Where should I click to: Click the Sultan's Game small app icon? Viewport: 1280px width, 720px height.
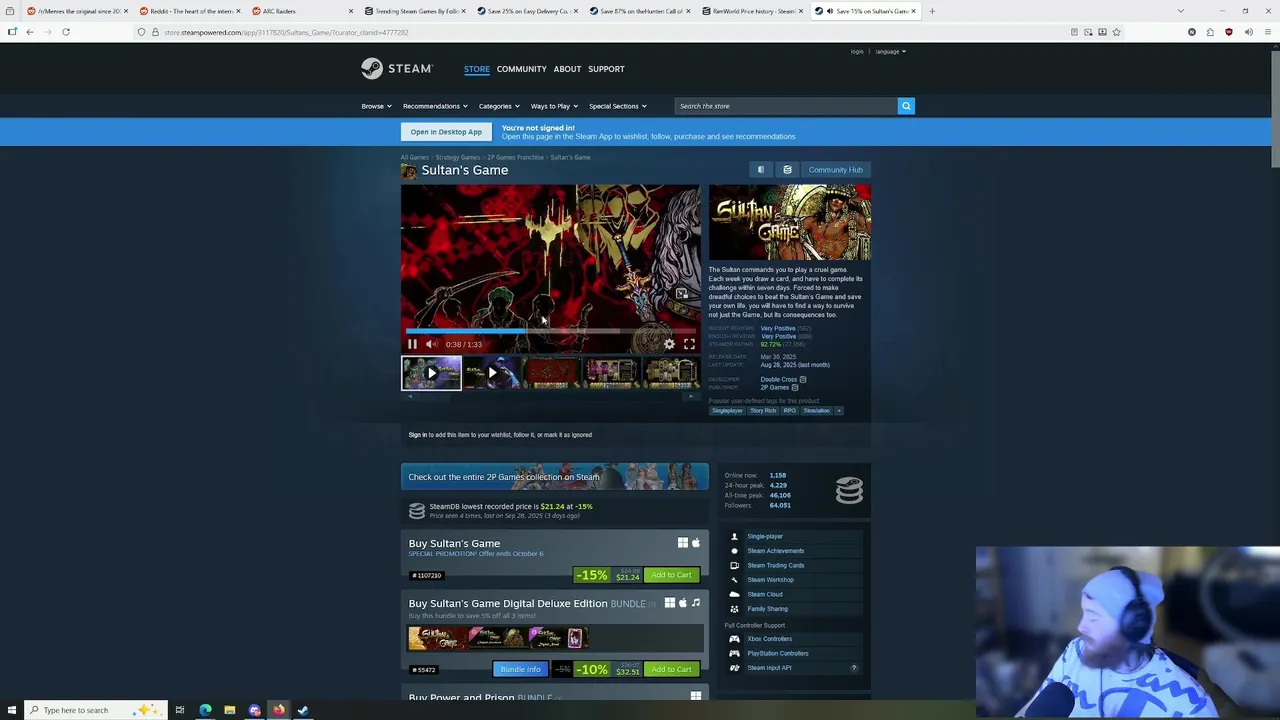409,171
